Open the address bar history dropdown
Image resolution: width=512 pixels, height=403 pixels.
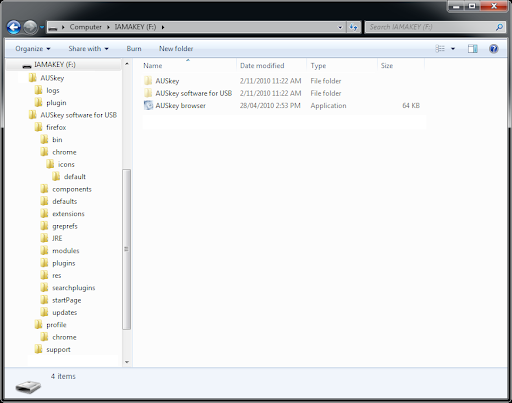click(340, 27)
